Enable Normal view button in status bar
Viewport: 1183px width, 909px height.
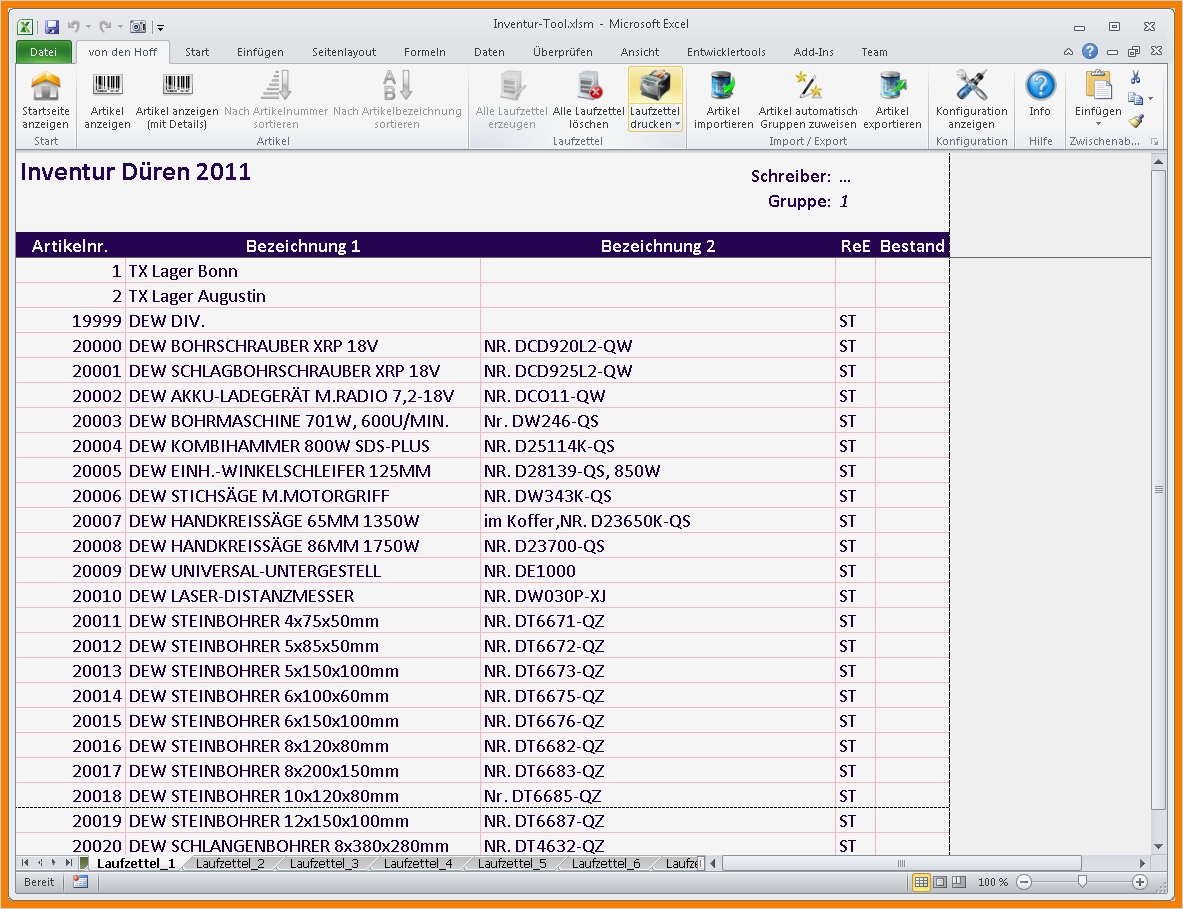click(921, 882)
